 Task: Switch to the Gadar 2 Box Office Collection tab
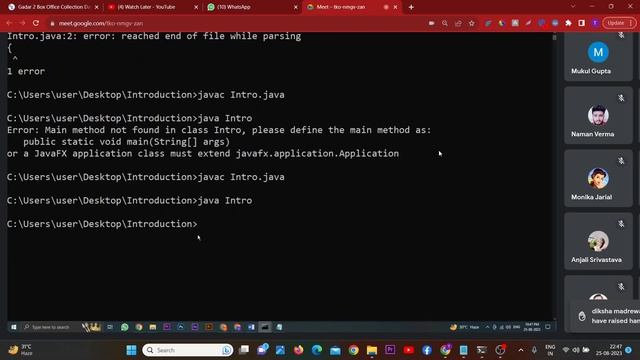pos(53,7)
